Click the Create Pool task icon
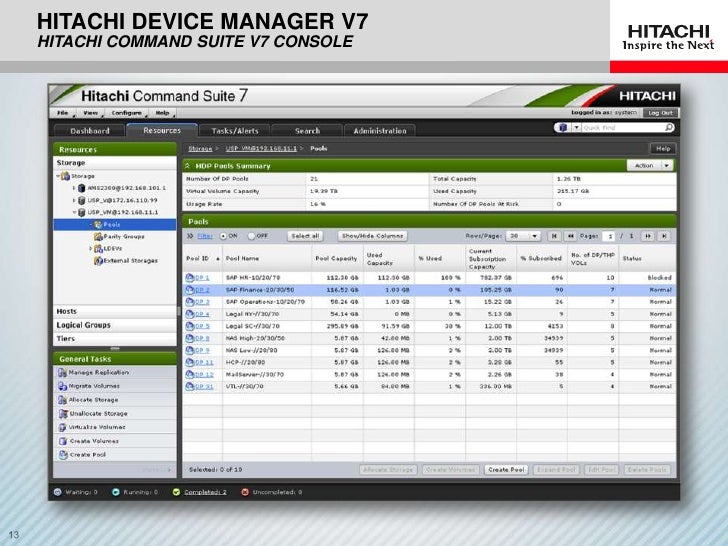 pyautogui.click(x=62, y=455)
